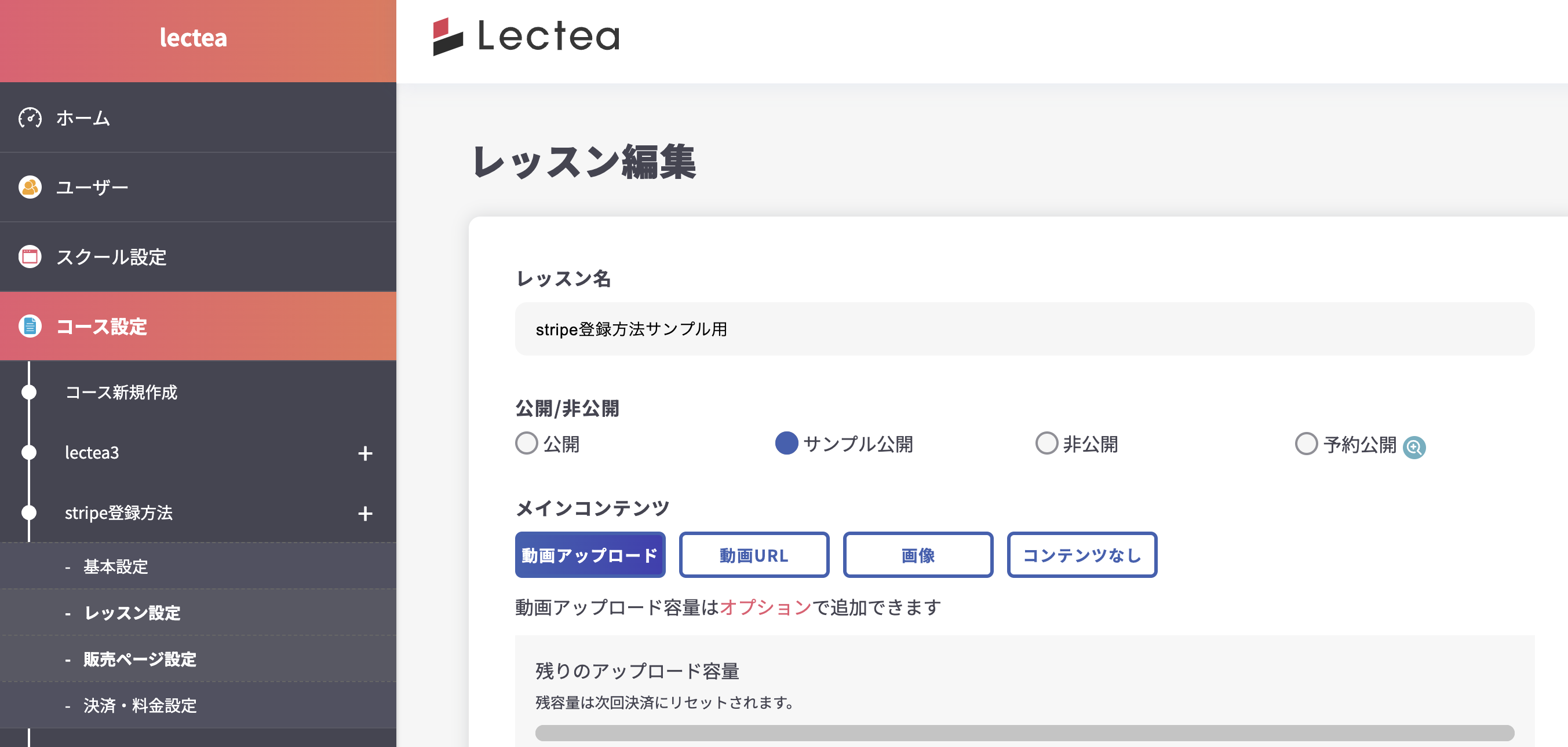Image resolution: width=1568 pixels, height=747 pixels.
Task: Expand the lectea3 course with plus
Action: tap(364, 453)
